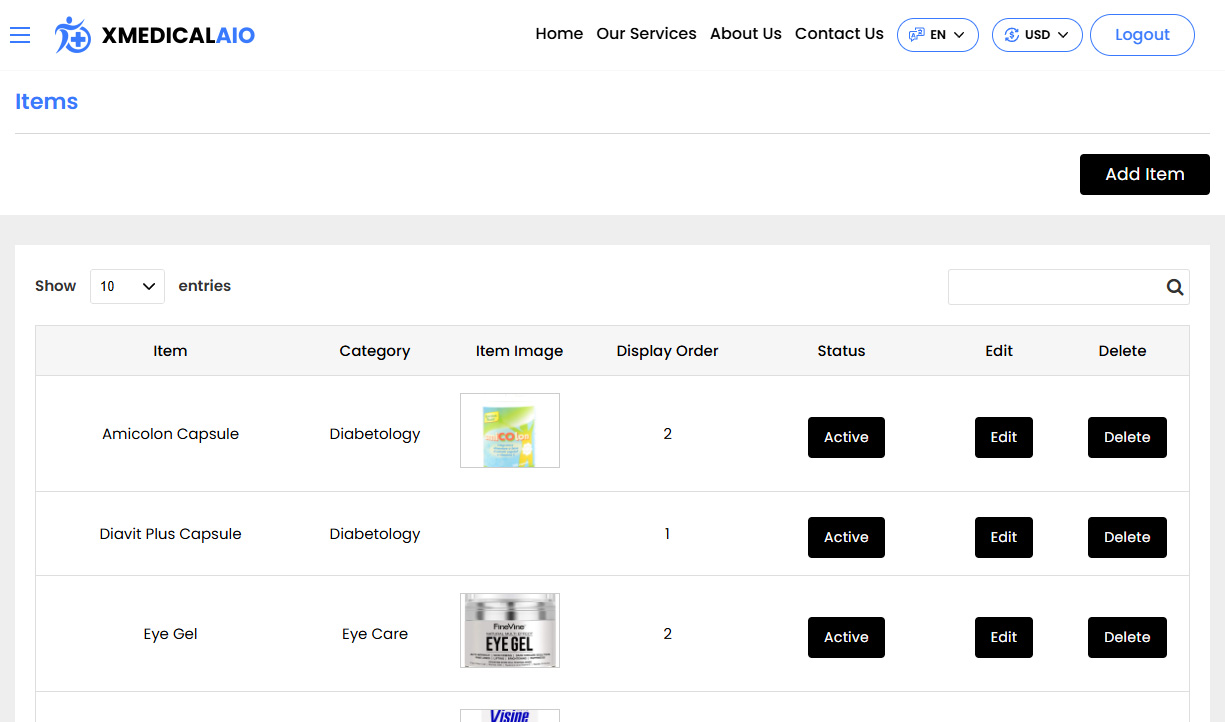Edit the Amicolon Capsule item
This screenshot has width=1225, height=722.
(1003, 437)
